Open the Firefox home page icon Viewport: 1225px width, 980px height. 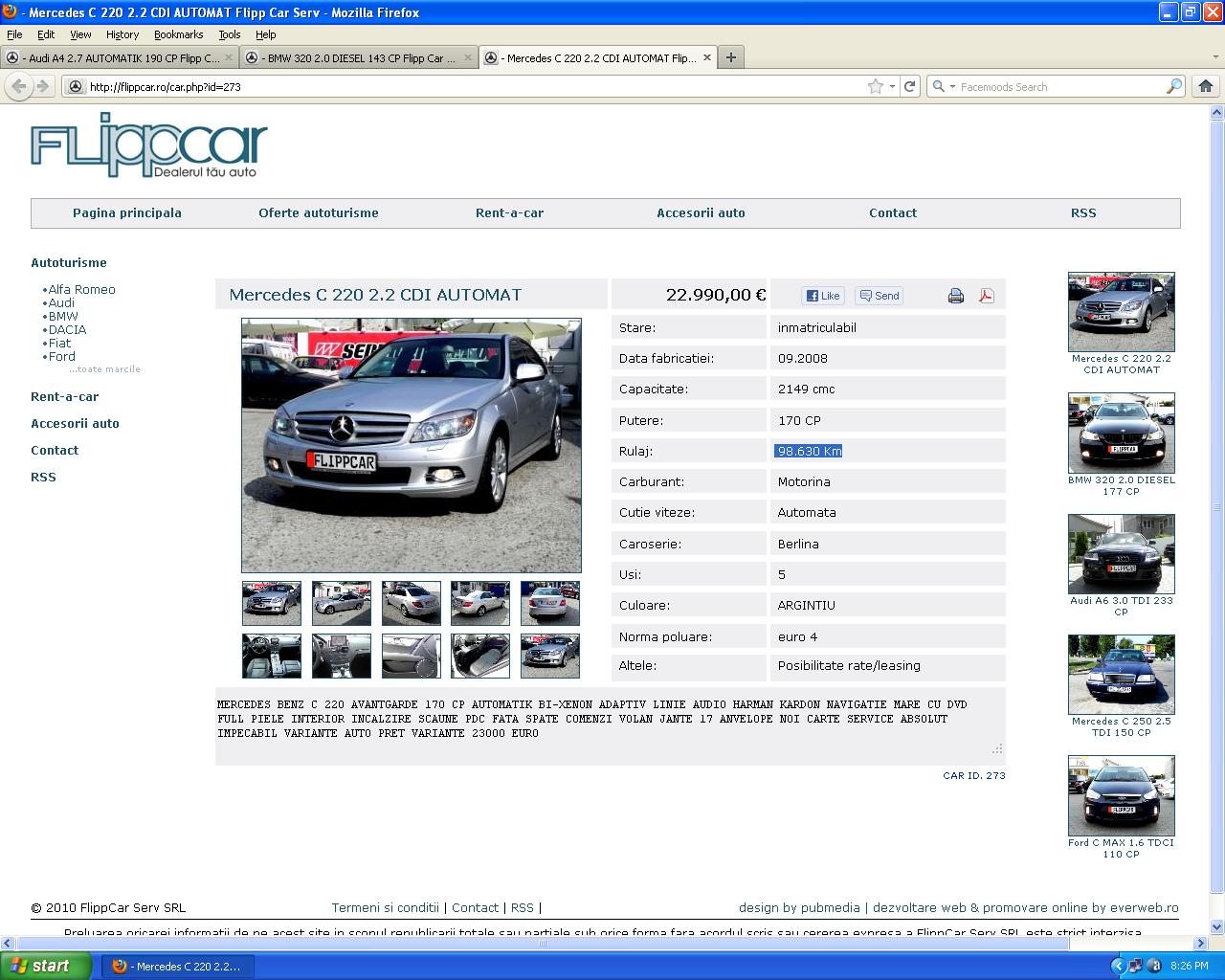(1205, 86)
